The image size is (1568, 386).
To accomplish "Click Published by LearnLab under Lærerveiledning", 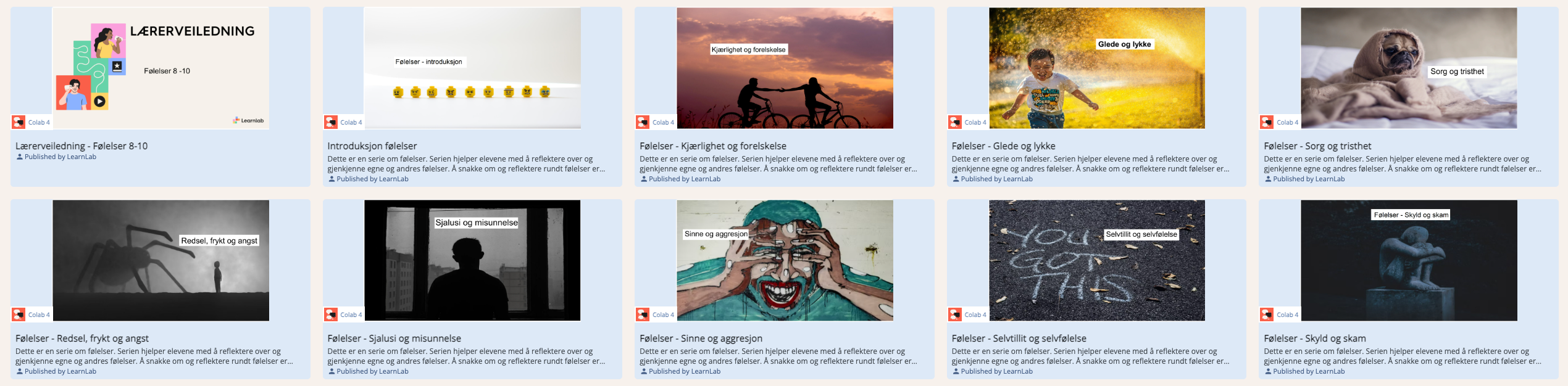I will coord(56,157).
